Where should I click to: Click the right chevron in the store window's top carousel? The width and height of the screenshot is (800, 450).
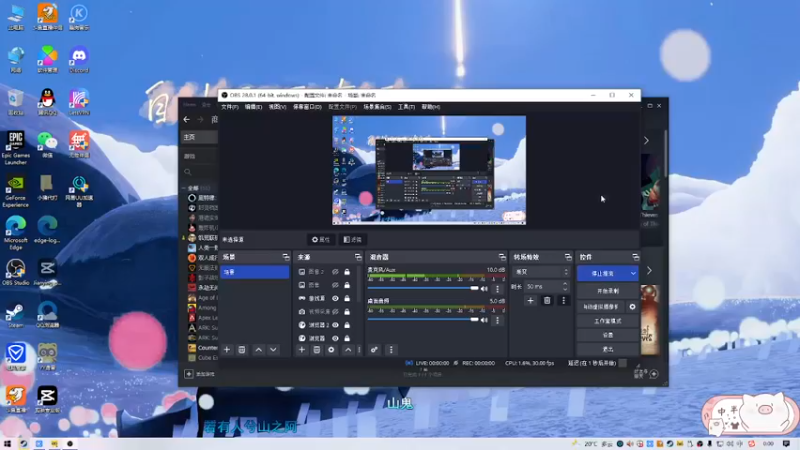point(646,140)
